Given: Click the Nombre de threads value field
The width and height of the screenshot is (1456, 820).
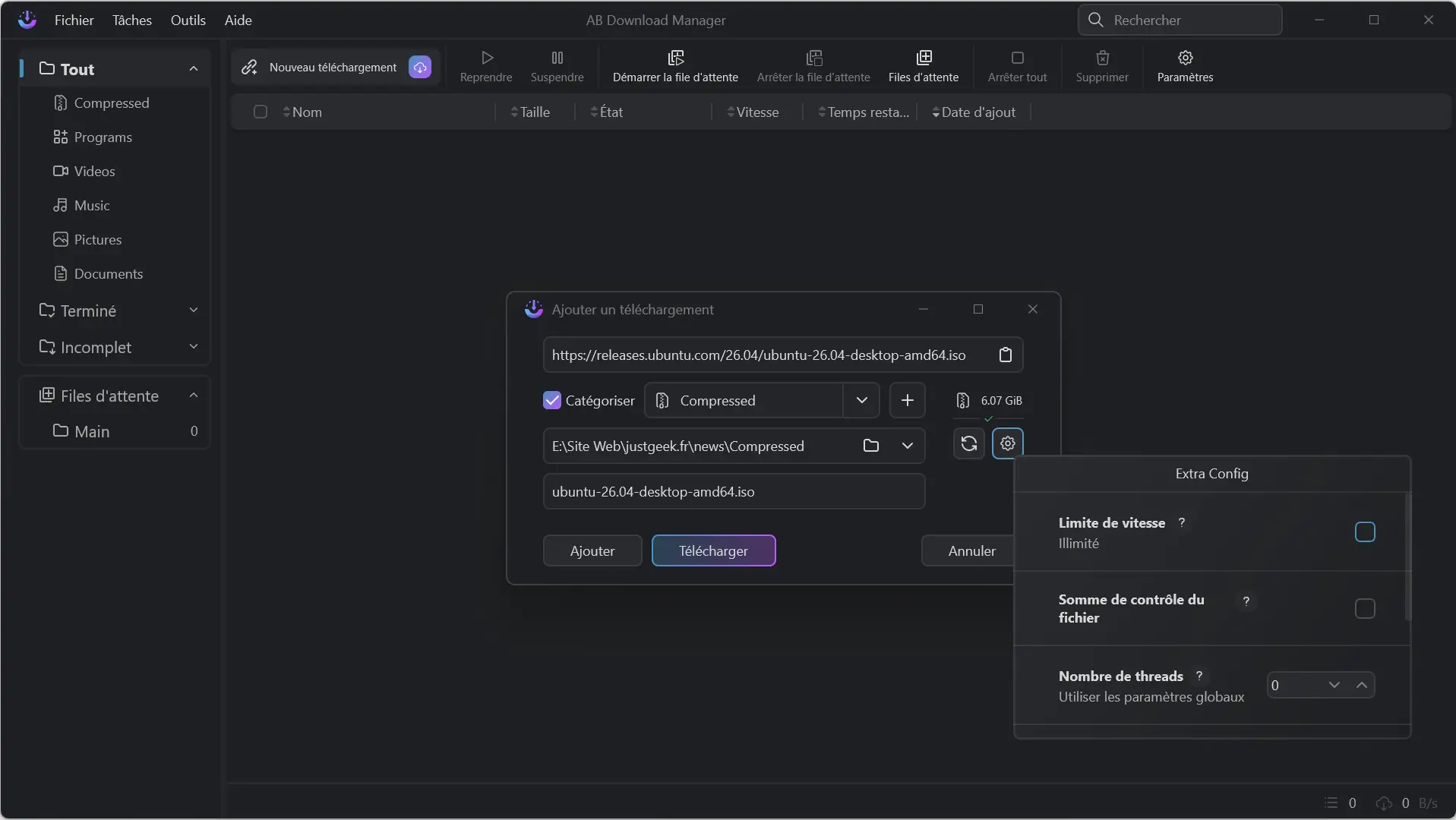Looking at the screenshot, I should [1294, 685].
